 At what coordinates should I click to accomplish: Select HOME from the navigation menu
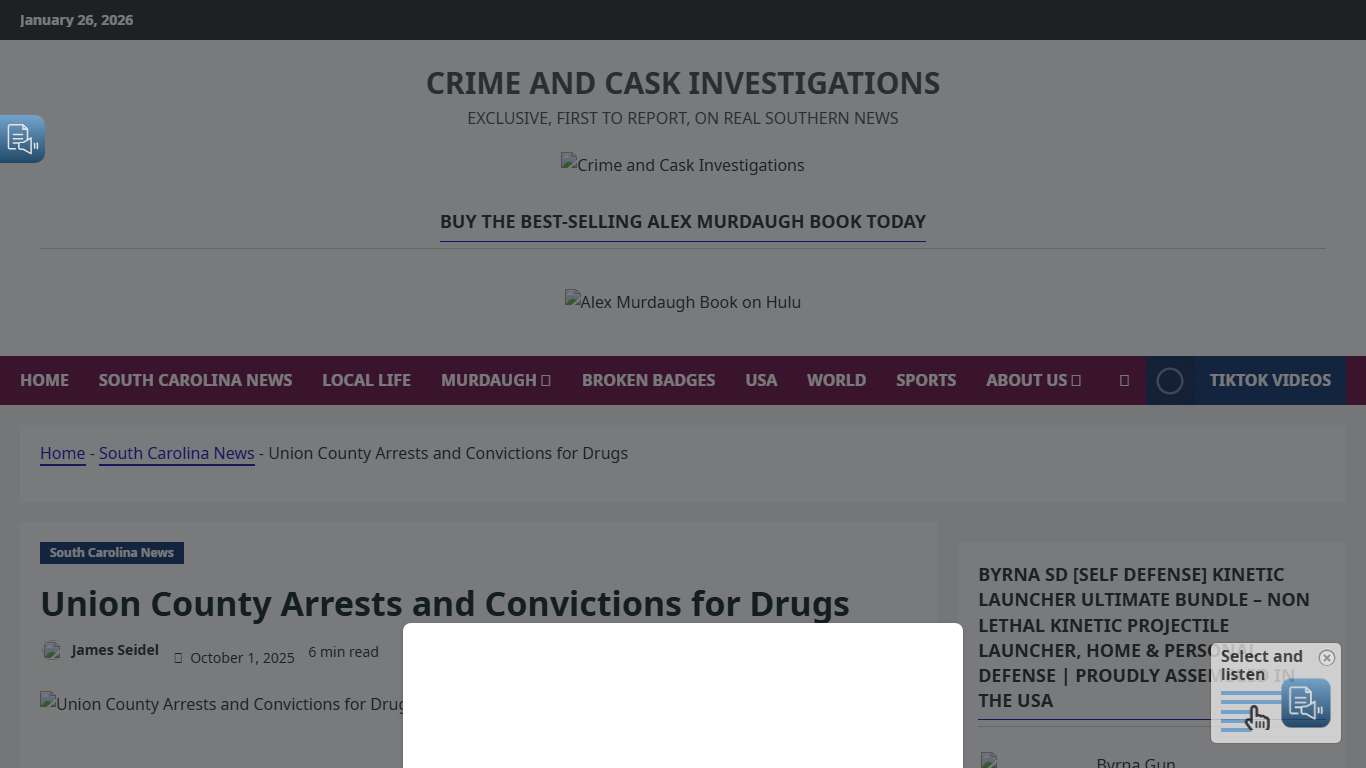point(44,380)
